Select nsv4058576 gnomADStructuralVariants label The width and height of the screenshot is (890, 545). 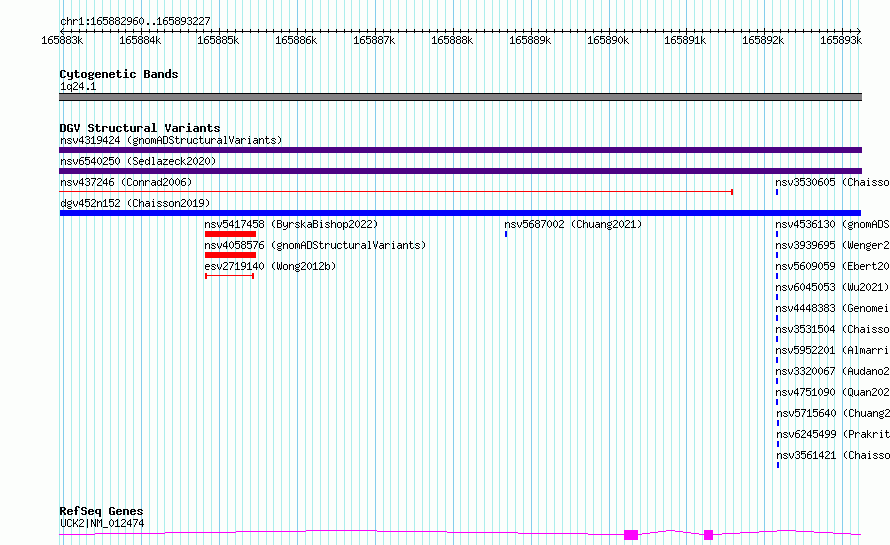[x=315, y=245]
